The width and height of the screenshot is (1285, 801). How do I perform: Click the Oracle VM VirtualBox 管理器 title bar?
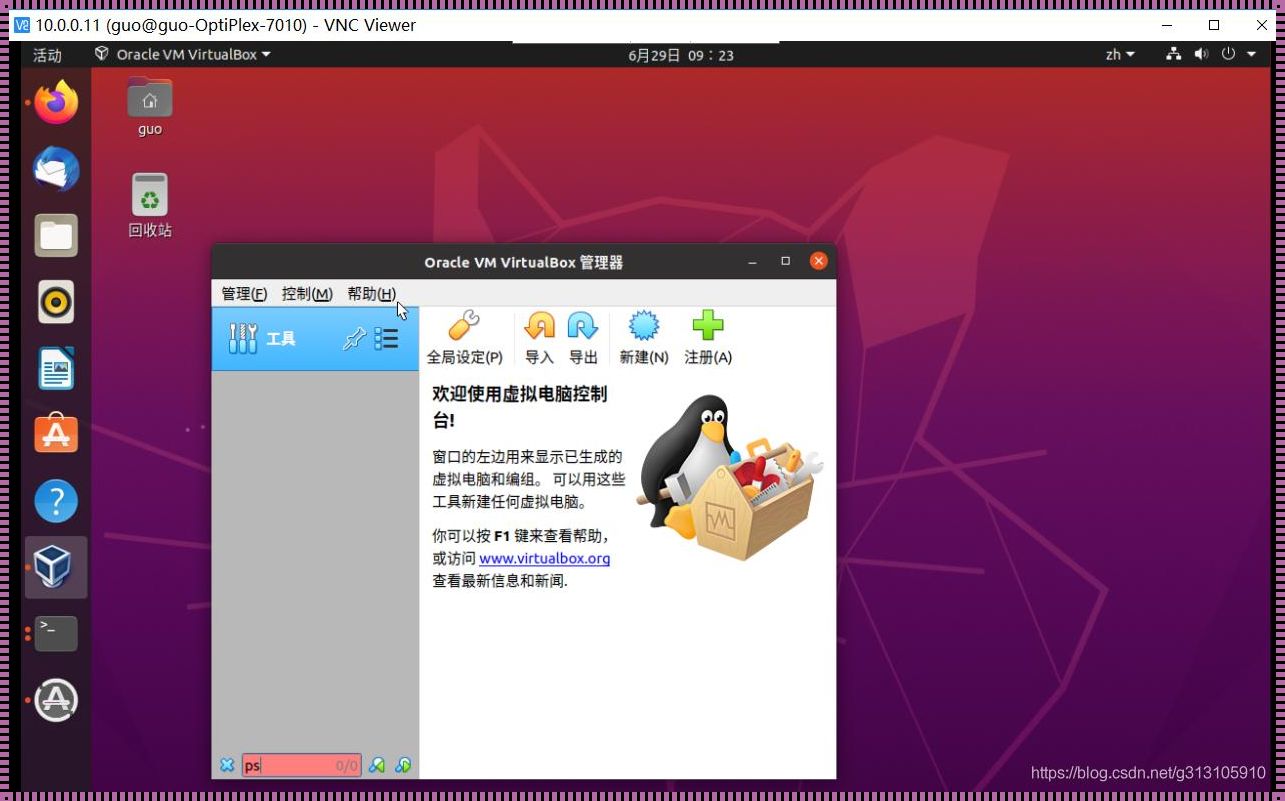[524, 262]
